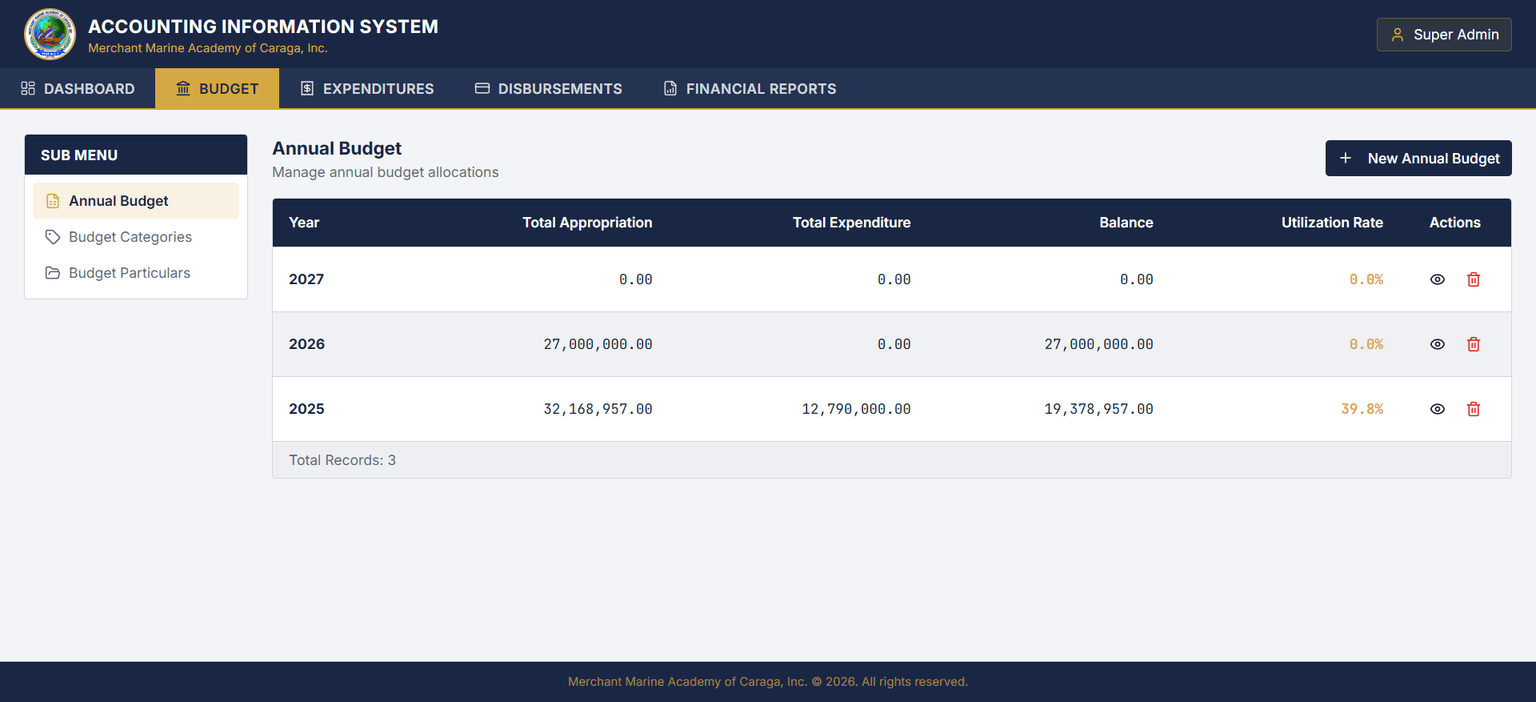Click the Total Appropriation column header

[x=587, y=223]
